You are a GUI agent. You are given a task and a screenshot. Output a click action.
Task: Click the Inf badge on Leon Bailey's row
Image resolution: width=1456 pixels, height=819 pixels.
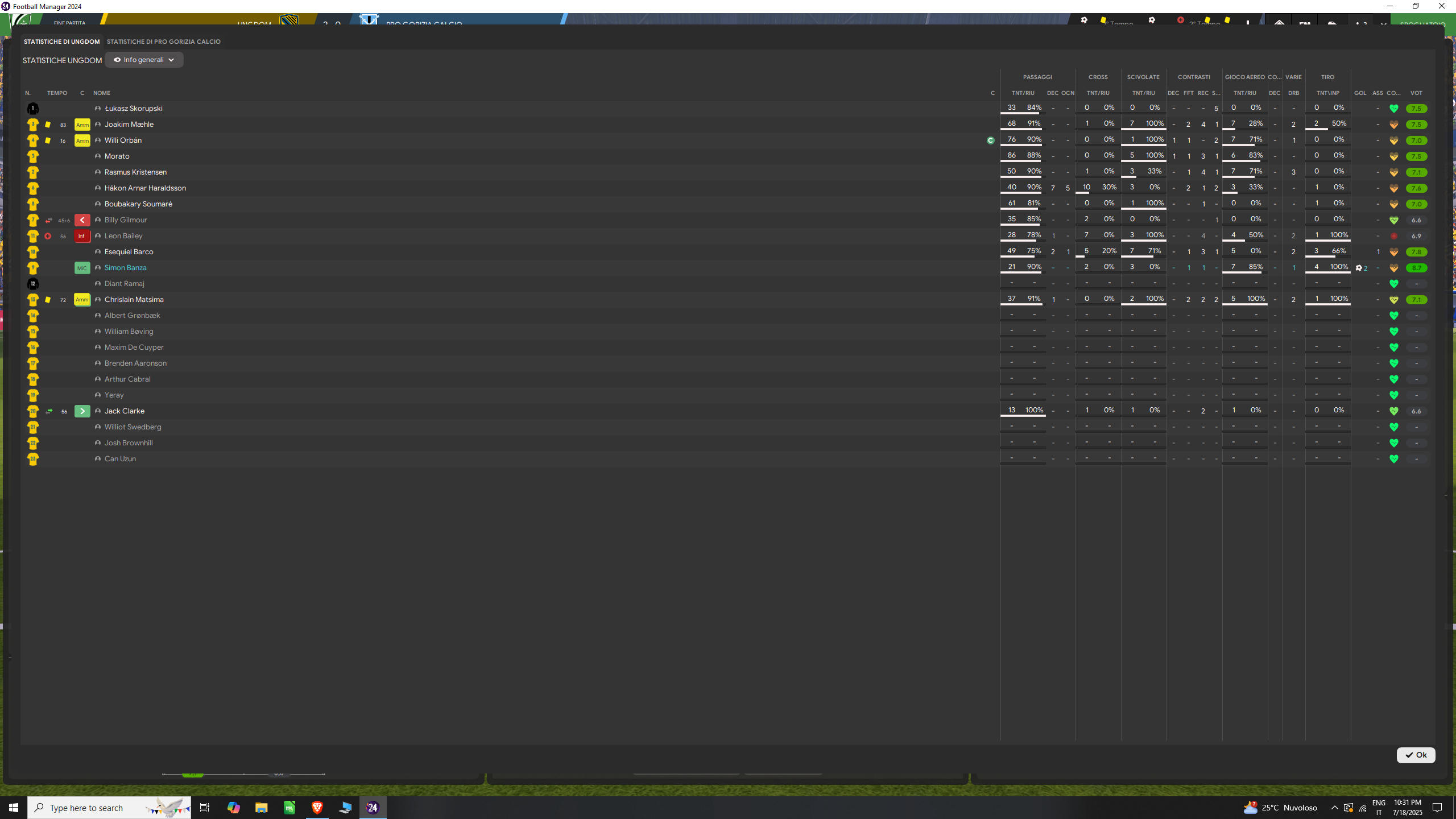pos(82,236)
